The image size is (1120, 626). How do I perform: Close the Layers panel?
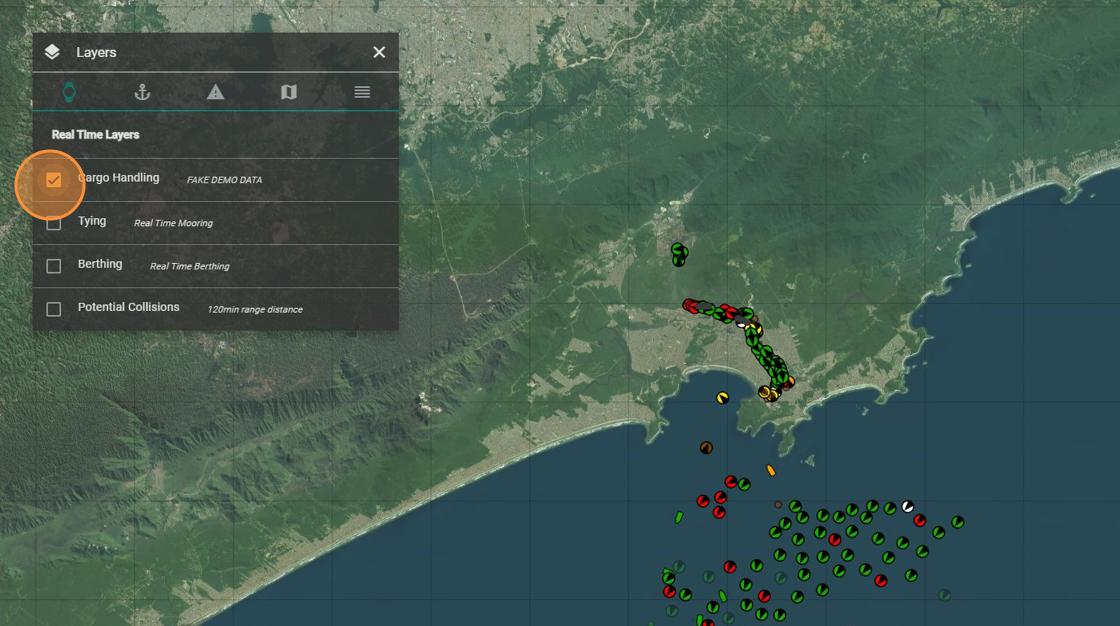point(379,52)
